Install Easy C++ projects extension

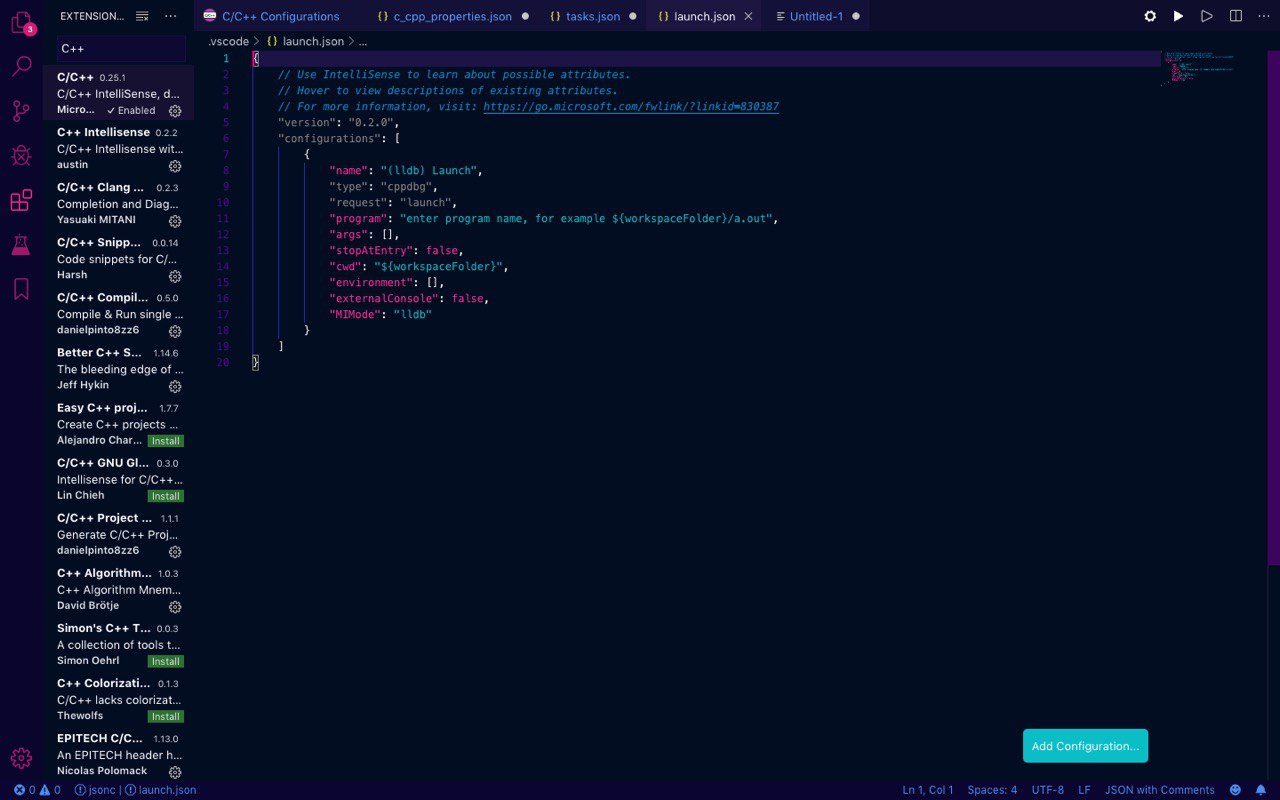click(165, 441)
